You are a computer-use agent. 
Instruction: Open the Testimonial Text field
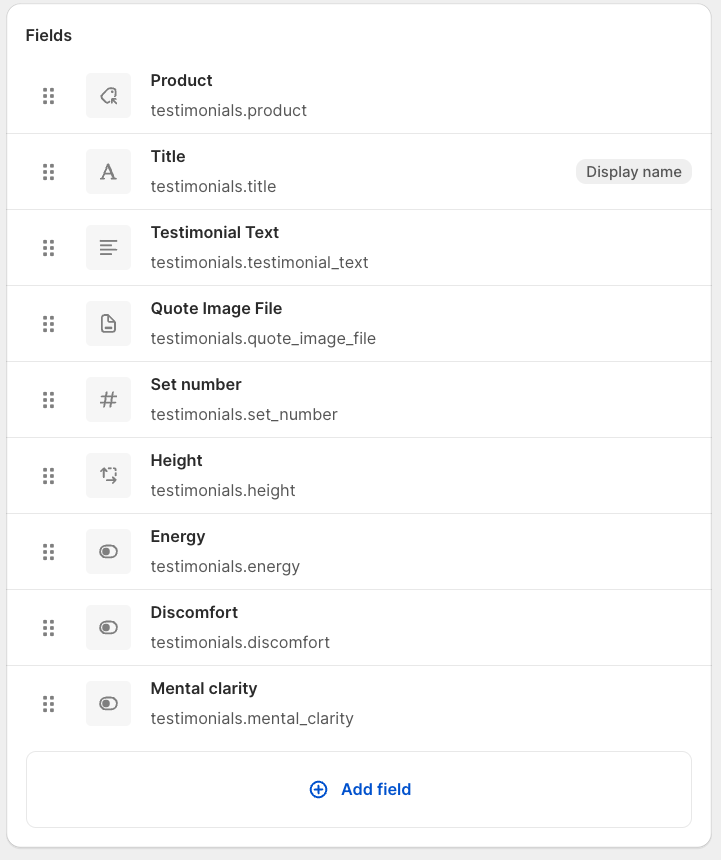pyautogui.click(x=214, y=233)
